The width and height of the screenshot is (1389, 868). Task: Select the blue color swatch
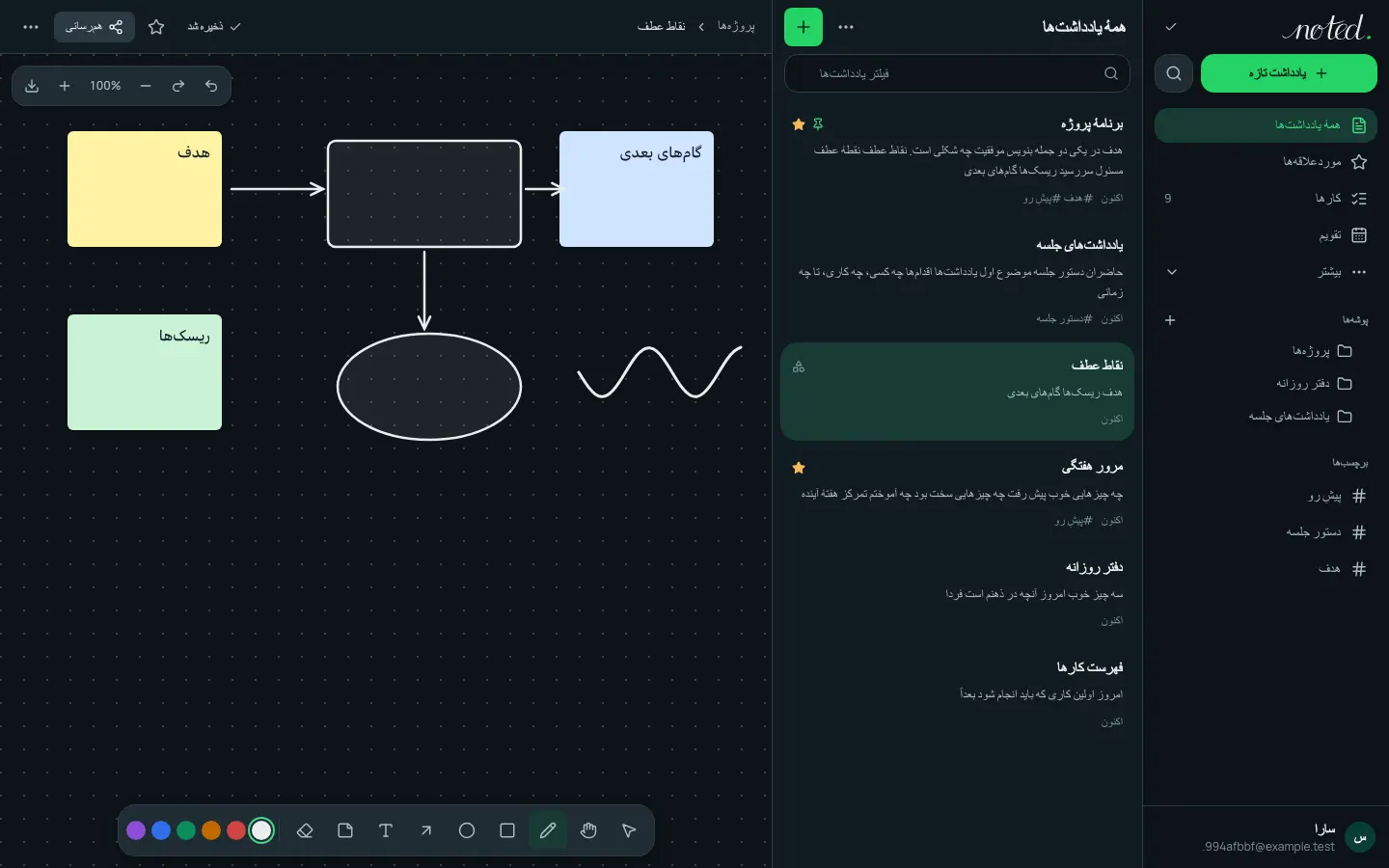[161, 830]
